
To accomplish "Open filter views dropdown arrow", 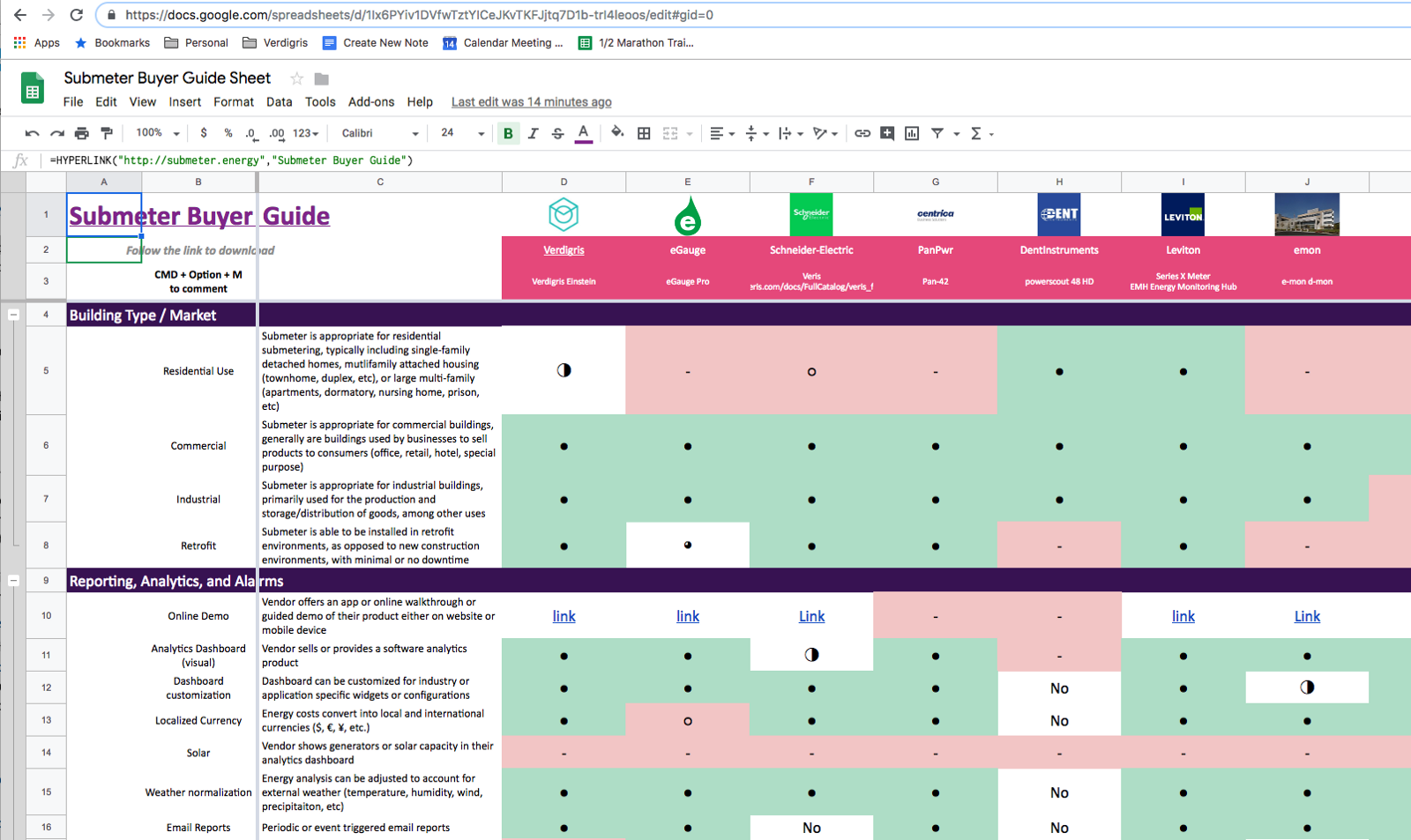I will pyautogui.click(x=956, y=134).
